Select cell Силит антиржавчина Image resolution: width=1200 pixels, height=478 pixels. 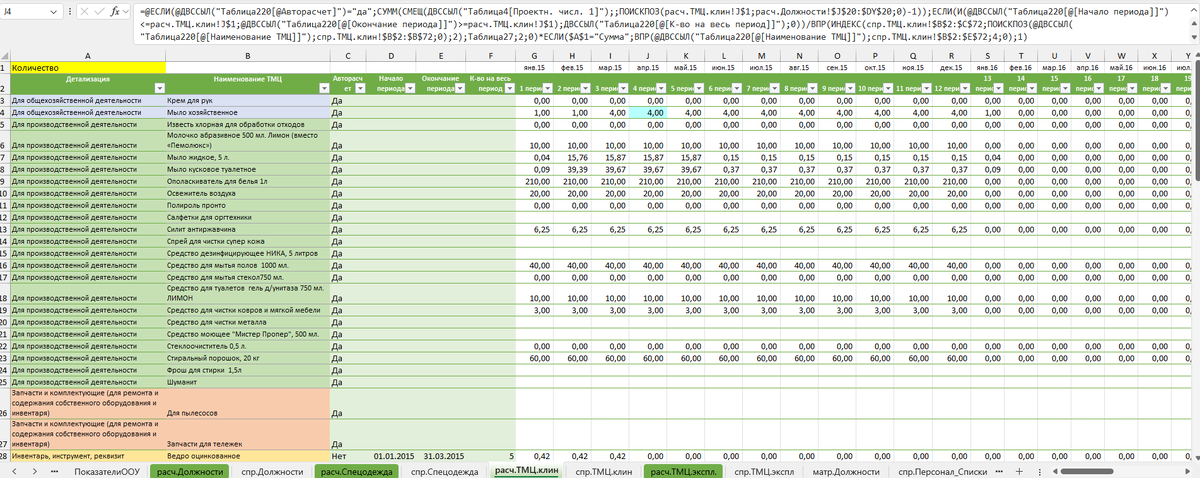(247, 229)
